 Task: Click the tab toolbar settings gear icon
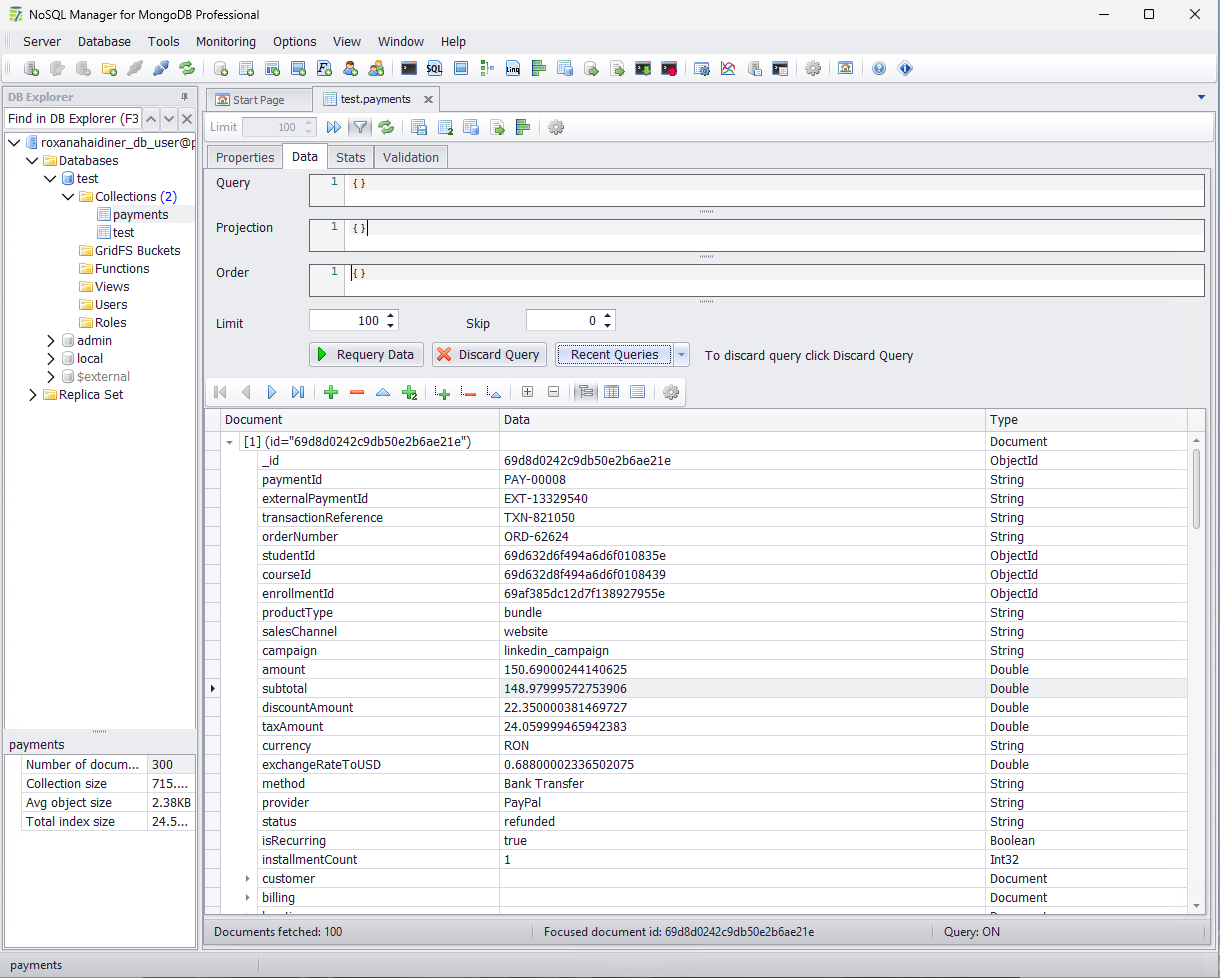pos(556,127)
